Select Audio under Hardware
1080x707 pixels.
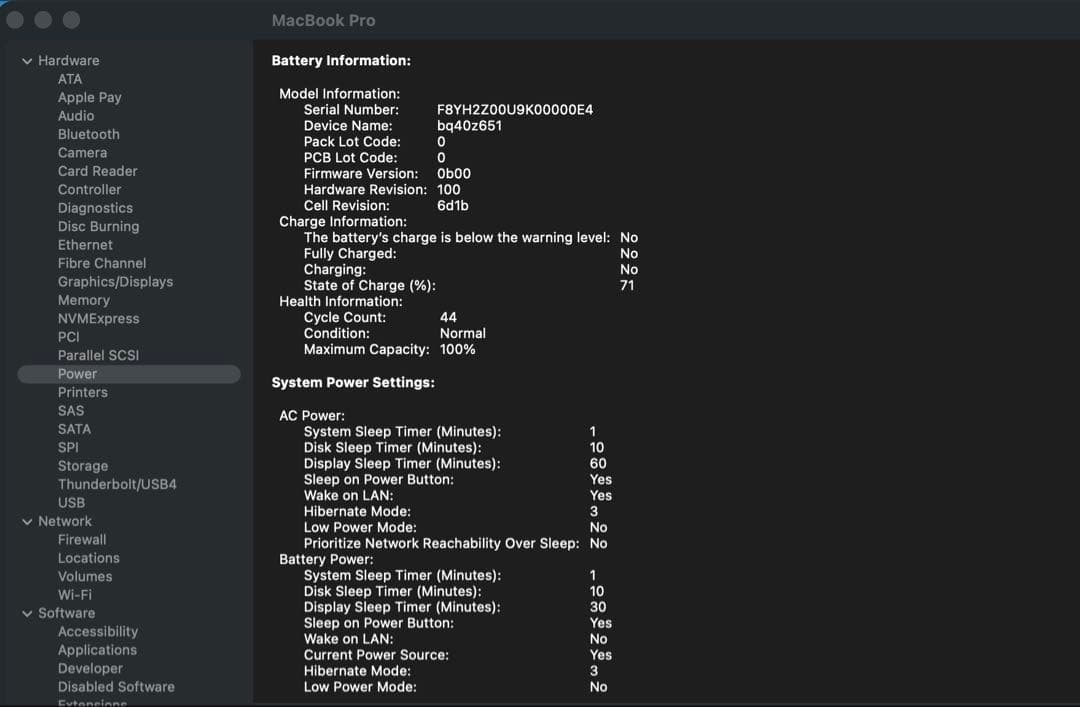tap(76, 115)
